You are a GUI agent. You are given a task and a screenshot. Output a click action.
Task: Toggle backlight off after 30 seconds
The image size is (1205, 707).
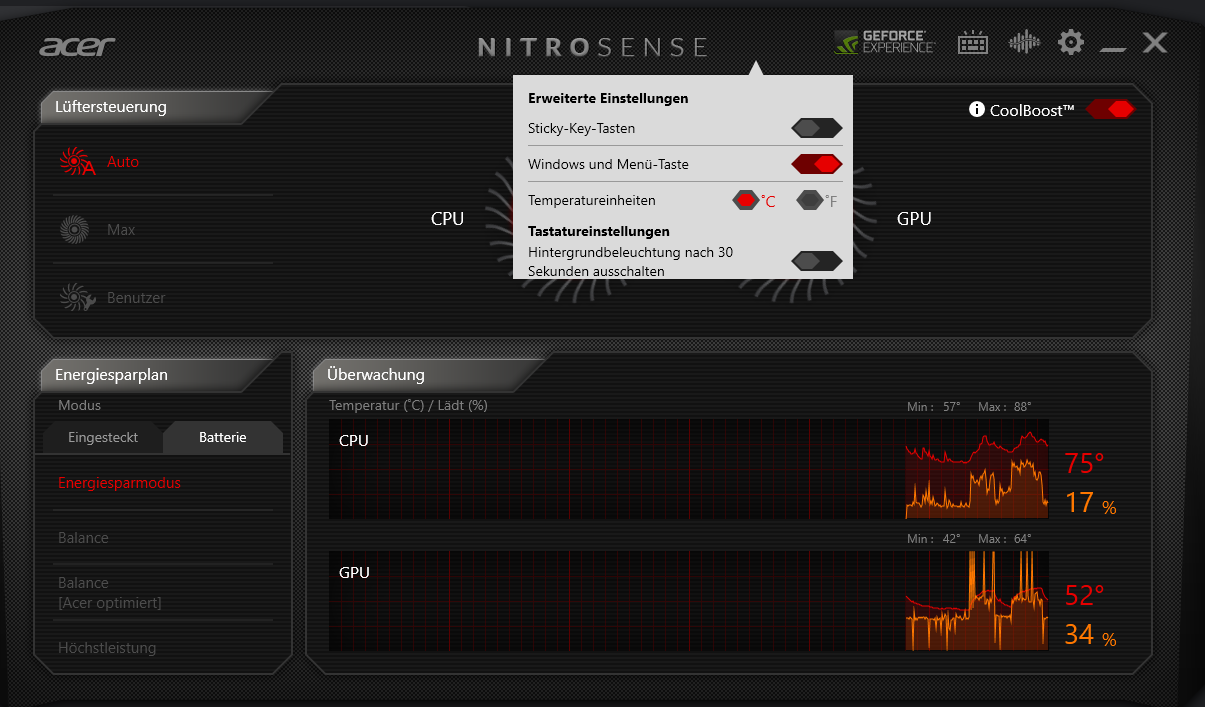point(817,261)
